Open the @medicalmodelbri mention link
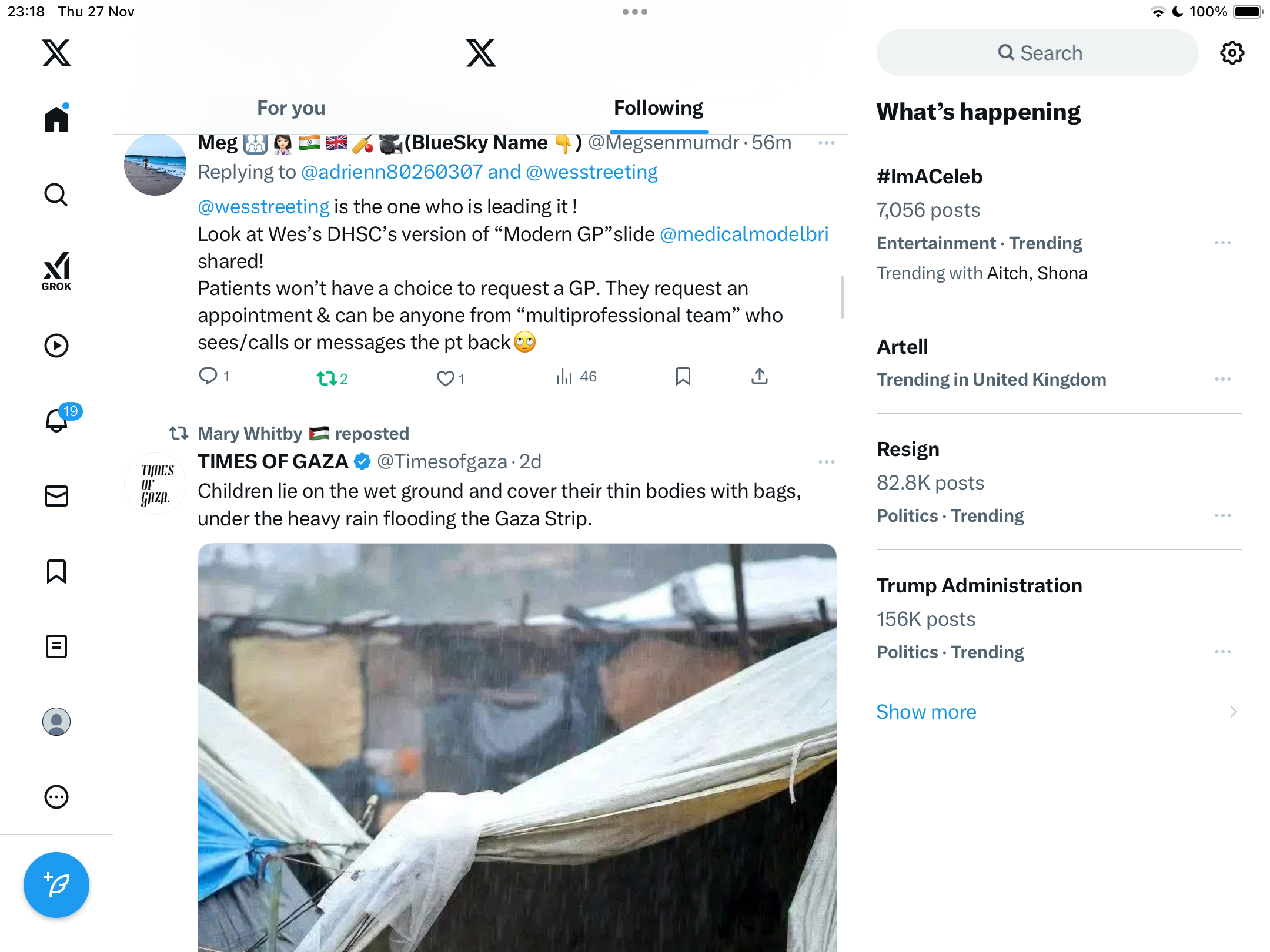Image resolution: width=1270 pixels, height=952 pixels. pyautogui.click(x=744, y=234)
